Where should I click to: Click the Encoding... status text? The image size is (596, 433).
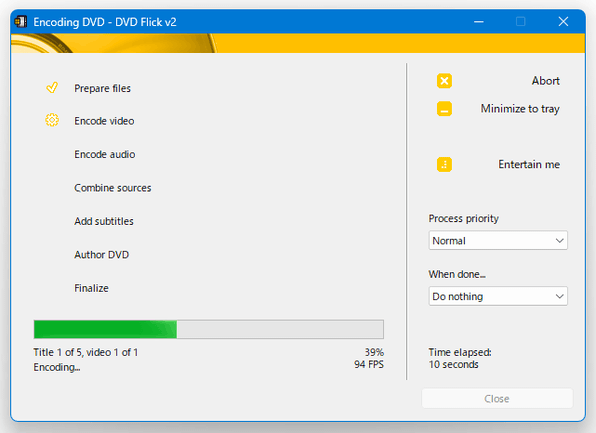coord(57,367)
